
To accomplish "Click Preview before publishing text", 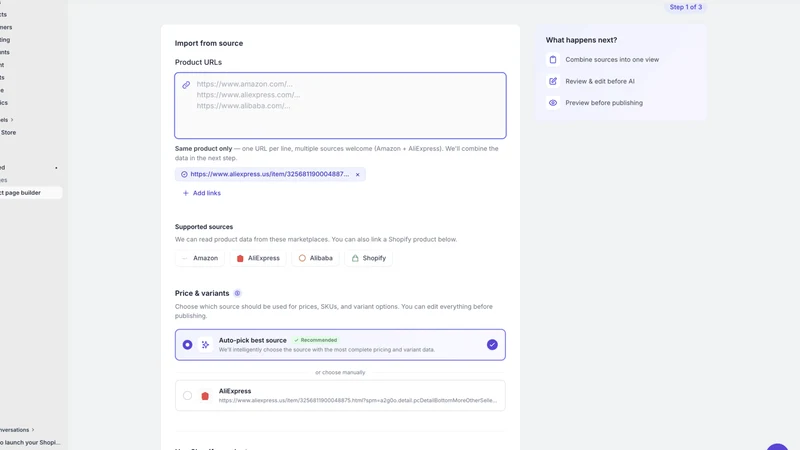I will coord(604,103).
